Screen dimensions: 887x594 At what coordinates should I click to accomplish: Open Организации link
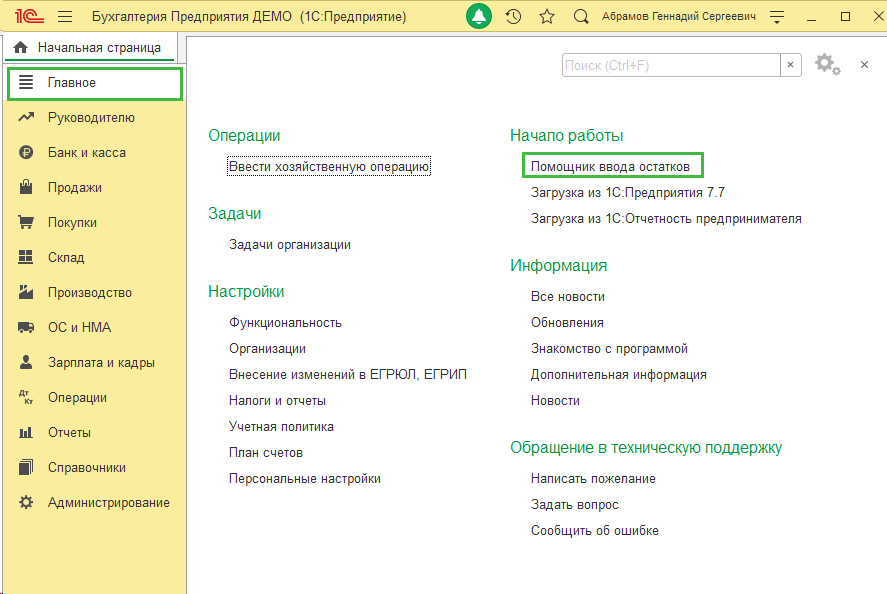[267, 349]
